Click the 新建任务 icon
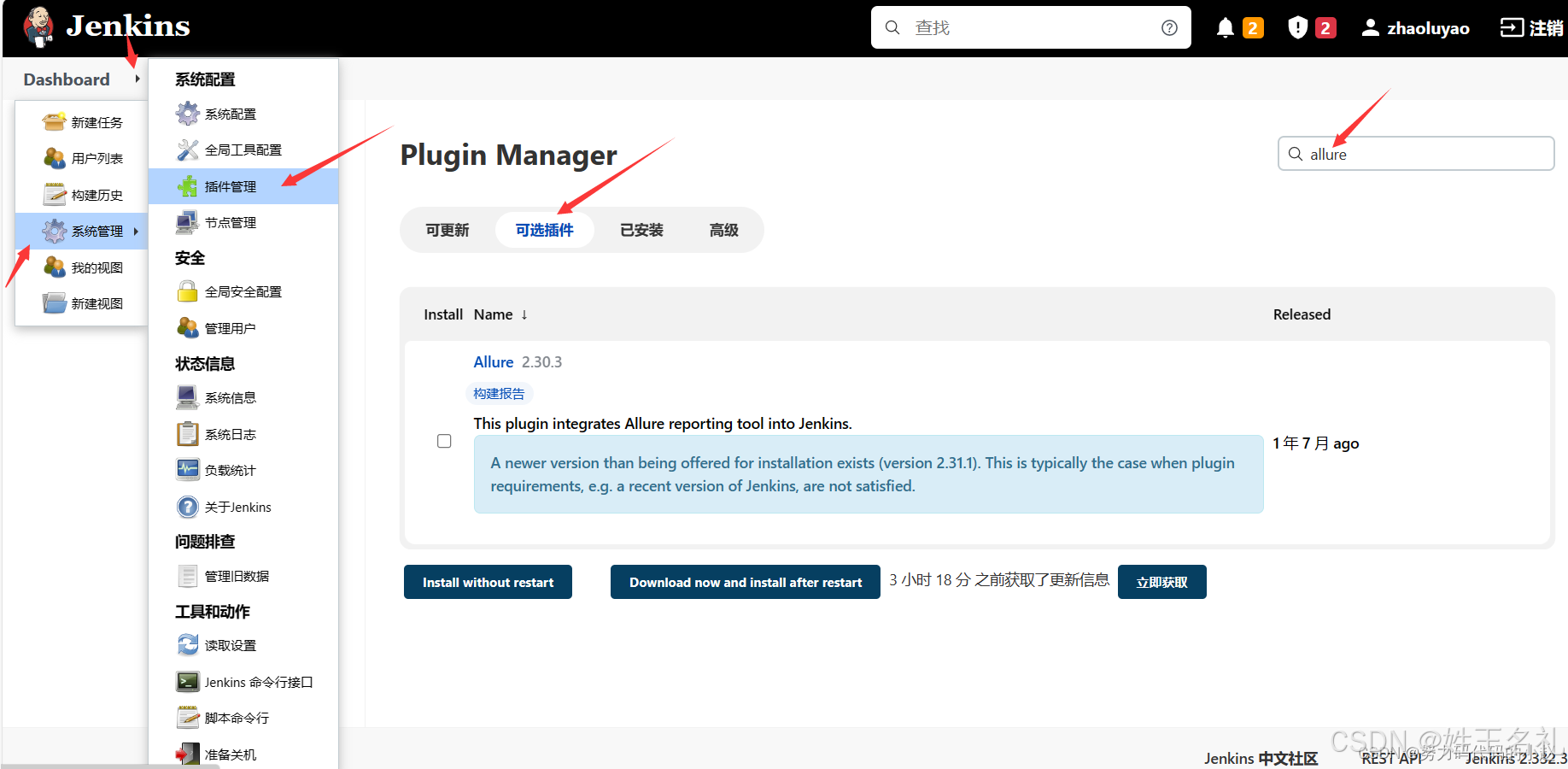Image resolution: width=1568 pixels, height=769 pixels. click(x=55, y=122)
